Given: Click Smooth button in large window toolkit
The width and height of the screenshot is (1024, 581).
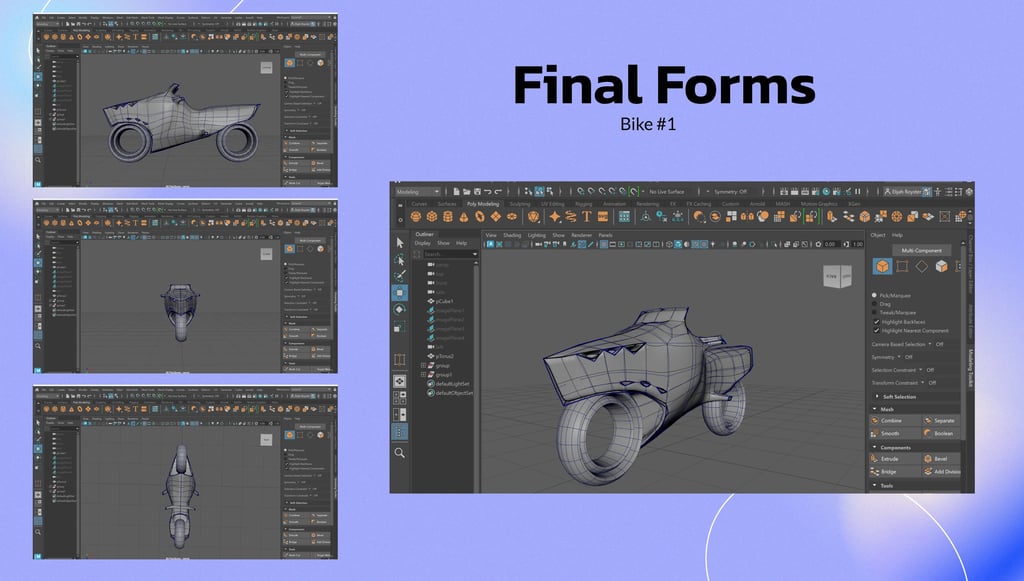Looking at the screenshot, I should 895,433.
